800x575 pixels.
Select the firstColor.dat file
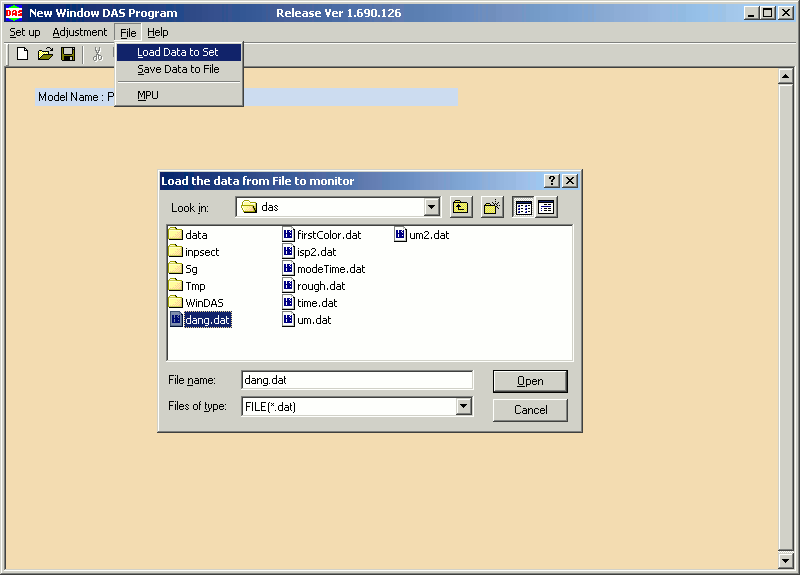322,235
